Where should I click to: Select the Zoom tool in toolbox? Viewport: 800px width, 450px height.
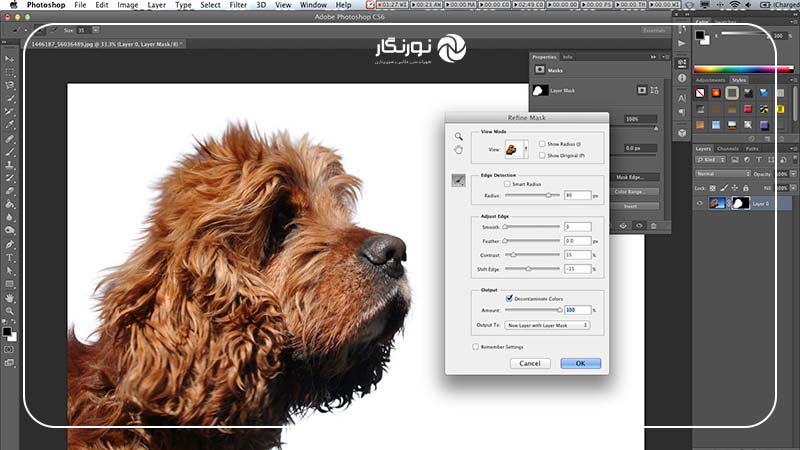pyautogui.click(x=9, y=311)
